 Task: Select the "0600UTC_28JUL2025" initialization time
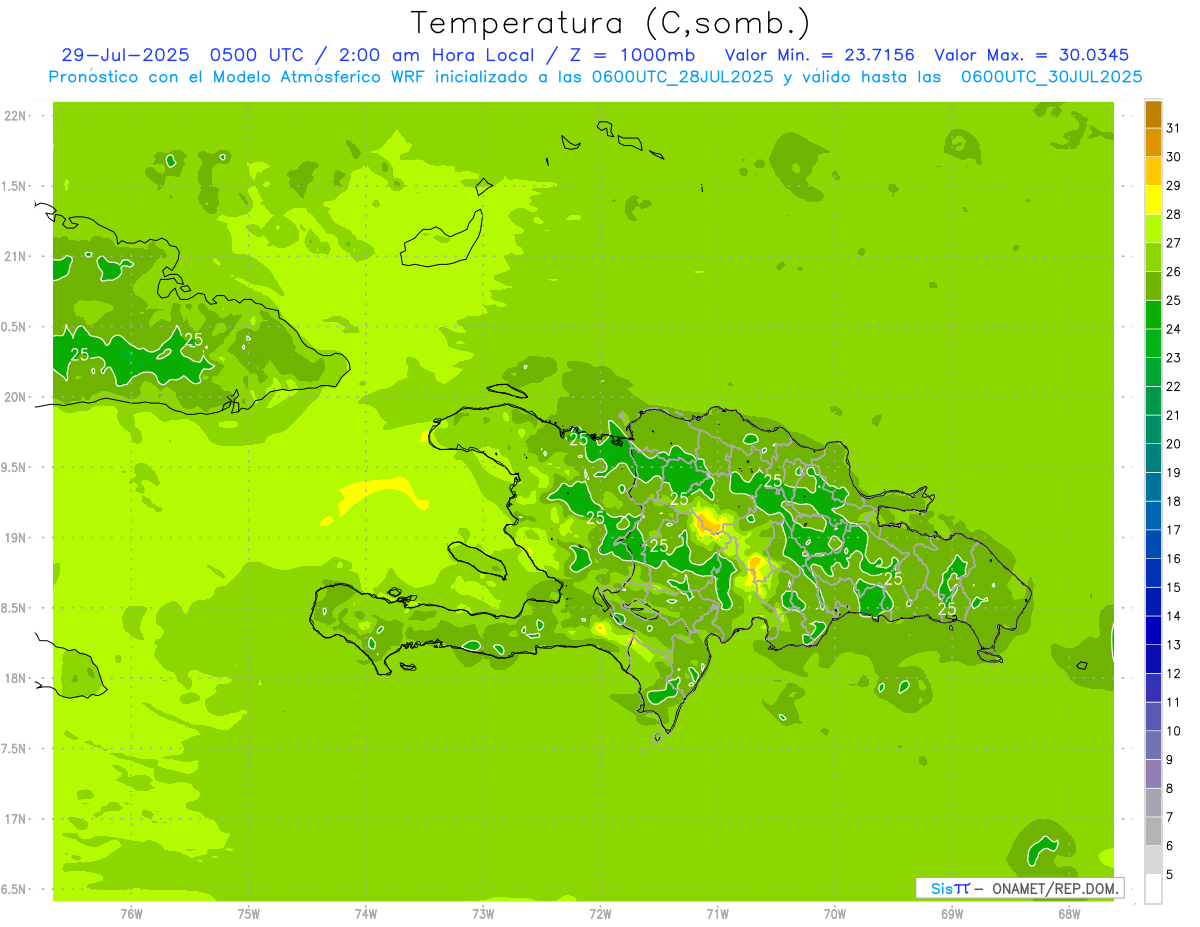[682, 77]
